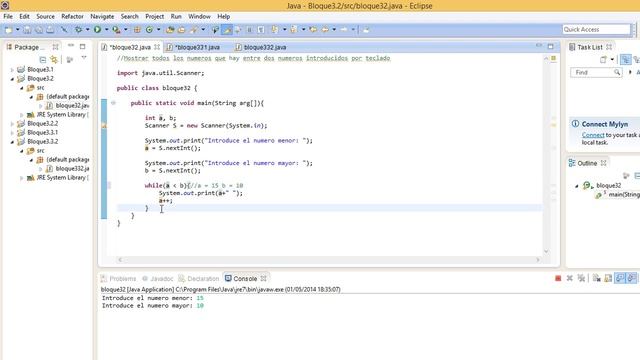
Task: Collapse the Bloque3.2 project
Action: (12, 79)
